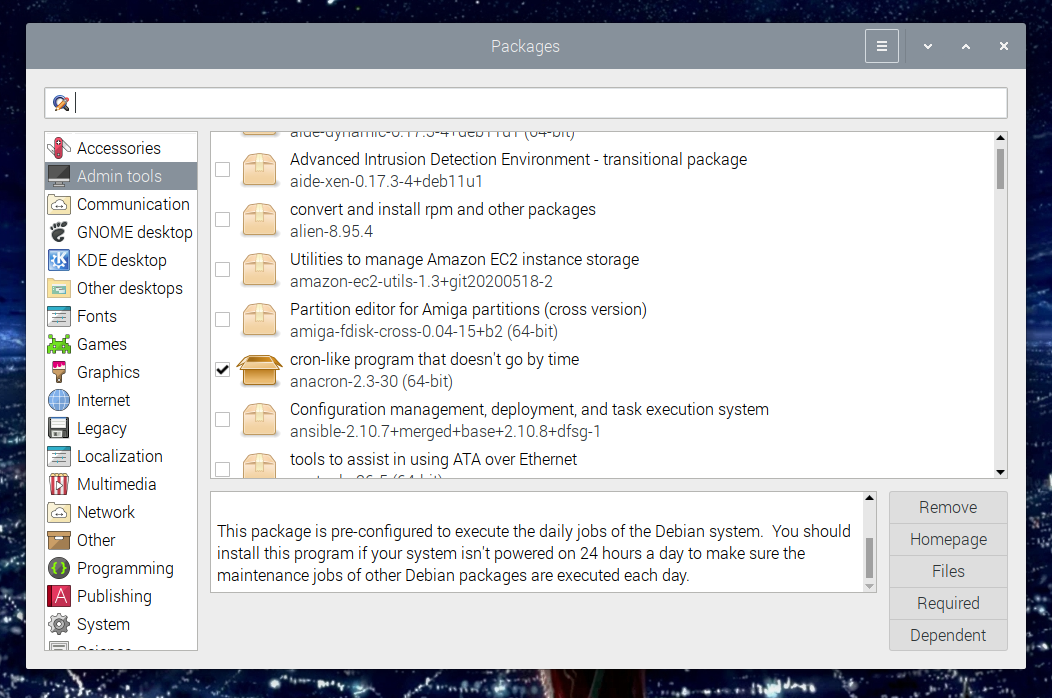This screenshot has width=1052, height=698.
Task: Click the up chevron in the titlebar
Action: tap(965, 46)
